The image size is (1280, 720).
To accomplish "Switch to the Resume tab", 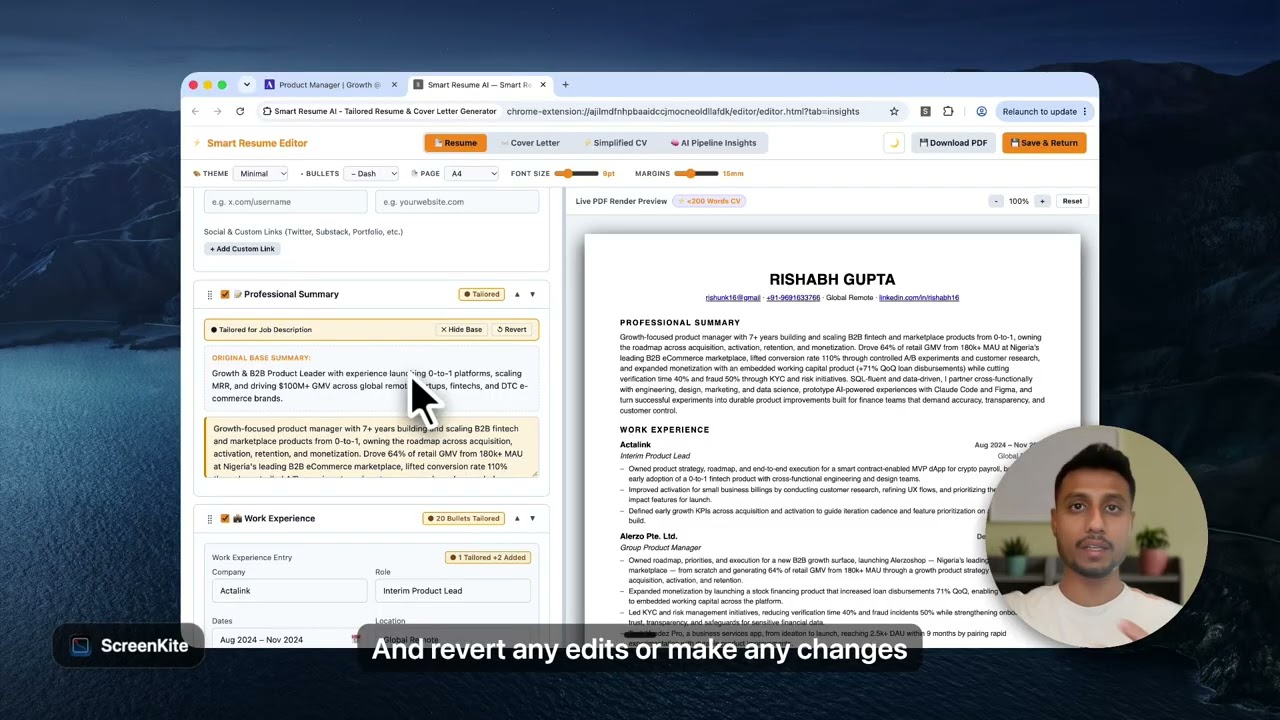I will (455, 143).
